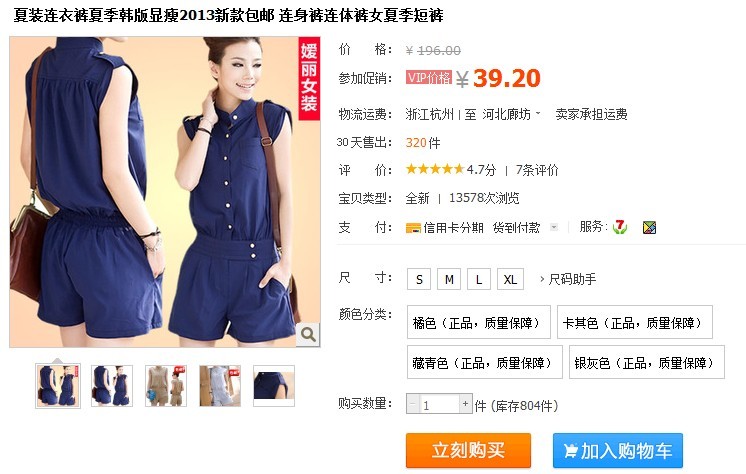Open the 河北廊坊 destination dropdown

pos(511,114)
